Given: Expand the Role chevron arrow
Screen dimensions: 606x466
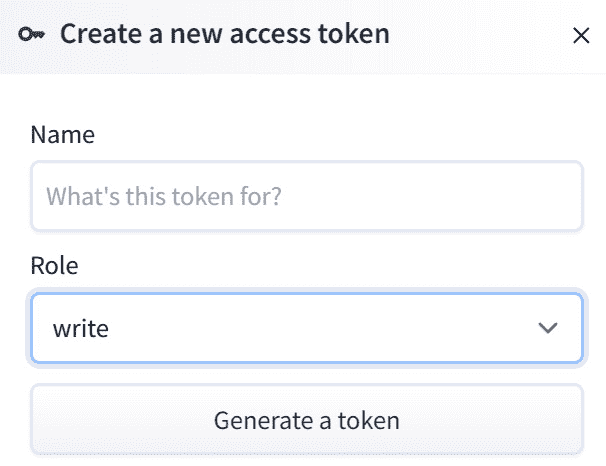Looking at the screenshot, I should tap(547, 327).
